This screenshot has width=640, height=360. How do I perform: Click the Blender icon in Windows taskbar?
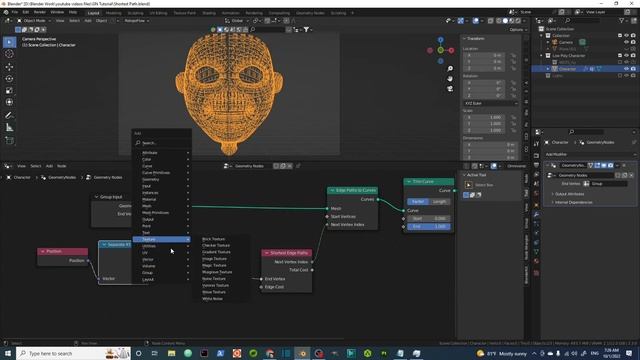[x=302, y=353]
